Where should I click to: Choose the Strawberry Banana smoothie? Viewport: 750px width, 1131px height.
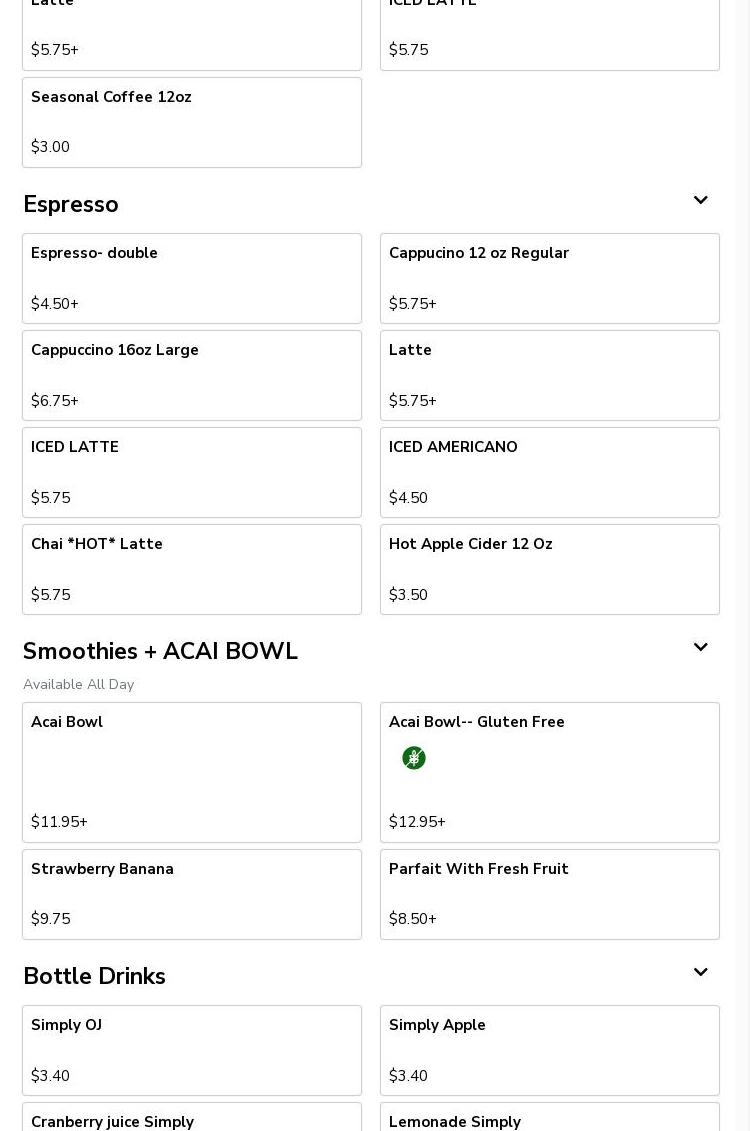coord(192,894)
